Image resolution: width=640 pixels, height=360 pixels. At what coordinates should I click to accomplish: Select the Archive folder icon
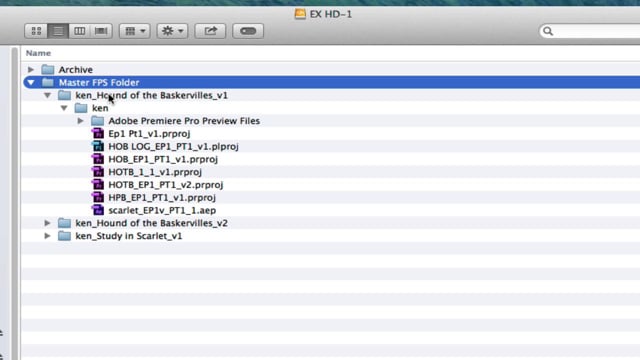[48, 70]
